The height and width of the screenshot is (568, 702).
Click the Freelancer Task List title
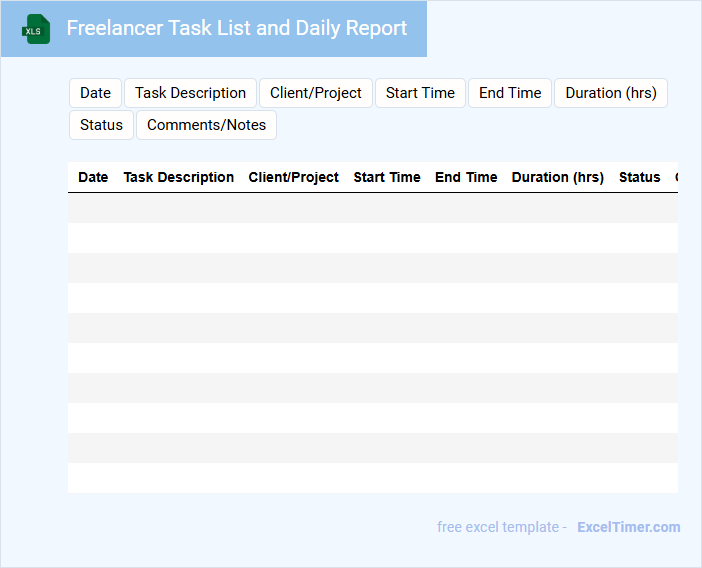point(236,28)
